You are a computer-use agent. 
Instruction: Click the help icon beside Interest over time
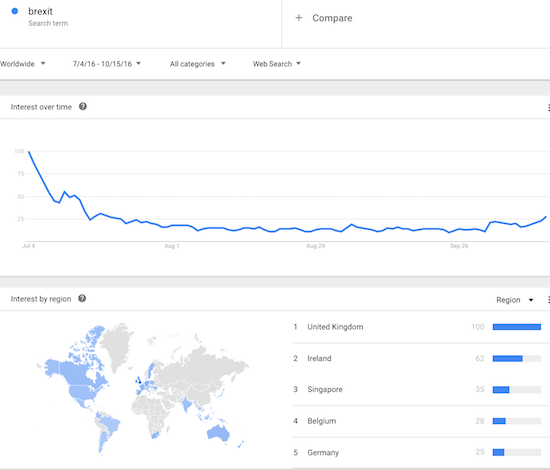pos(83,107)
